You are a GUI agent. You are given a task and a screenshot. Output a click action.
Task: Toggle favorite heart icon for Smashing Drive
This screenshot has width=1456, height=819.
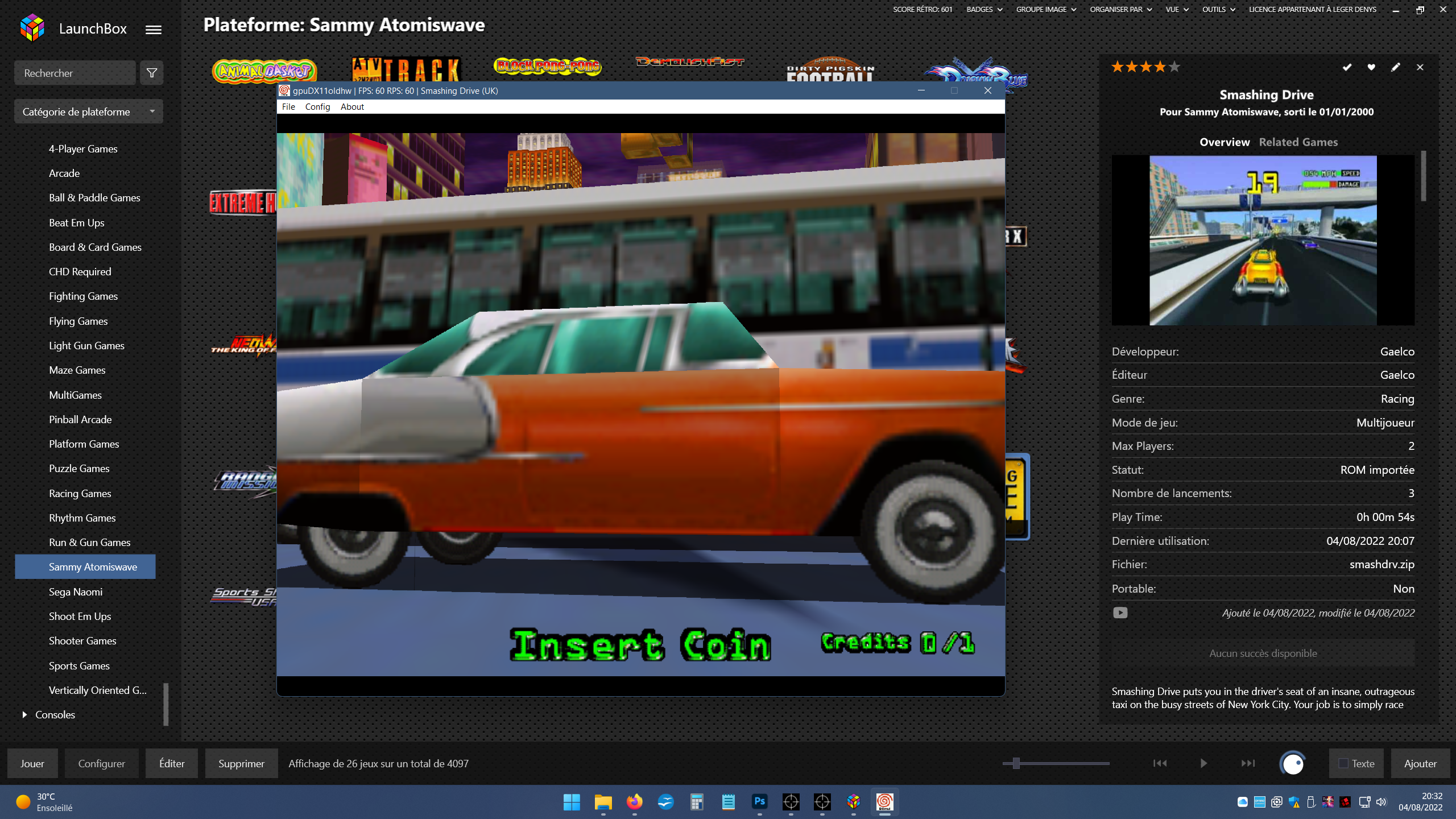point(1371,67)
